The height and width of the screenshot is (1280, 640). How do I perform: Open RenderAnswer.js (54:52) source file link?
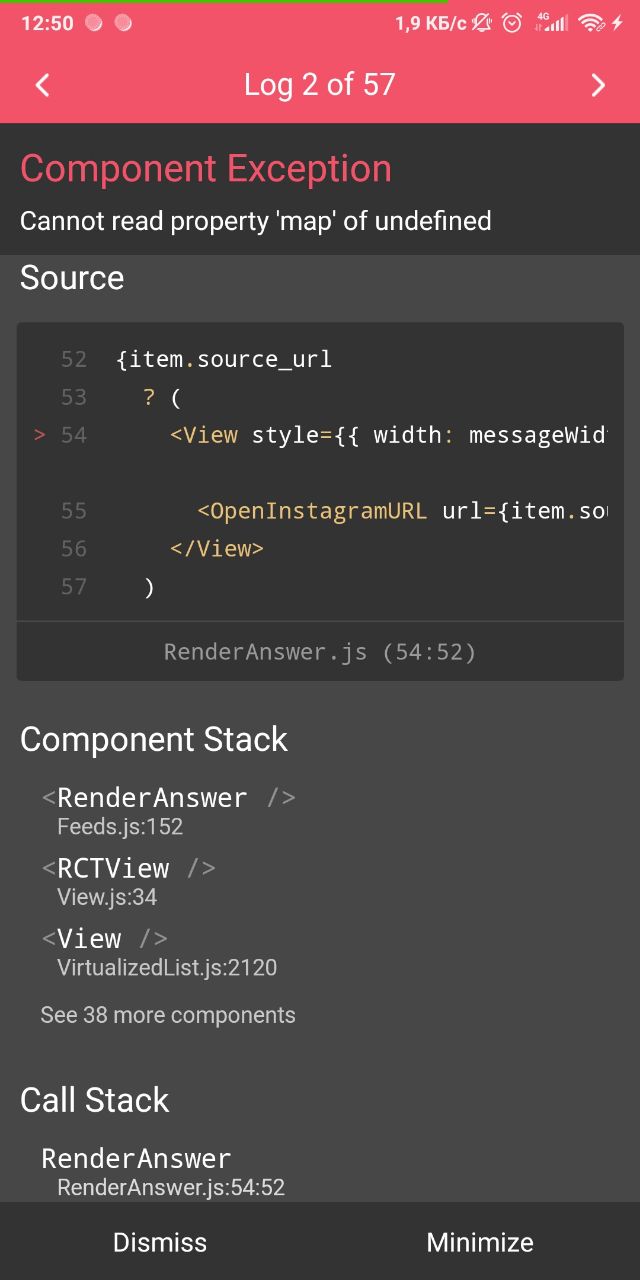click(x=320, y=652)
